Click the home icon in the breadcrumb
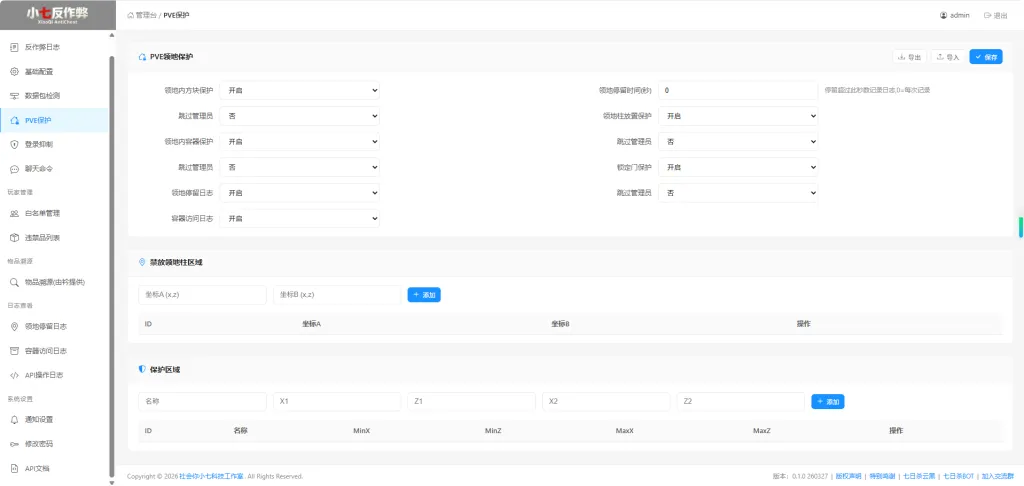This screenshot has height=486, width=1024. coord(131,16)
